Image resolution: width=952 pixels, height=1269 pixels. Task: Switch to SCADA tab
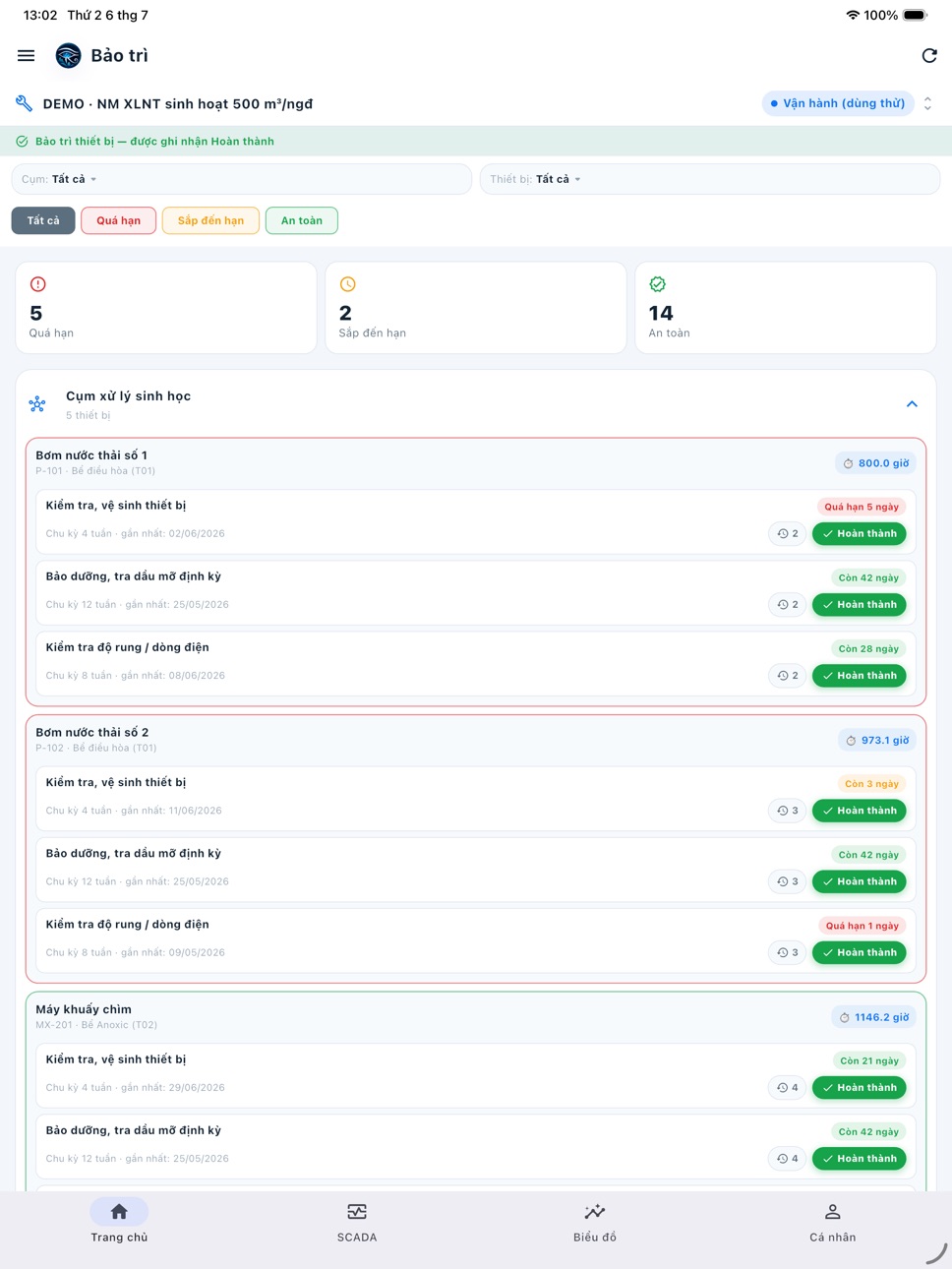pos(357,1222)
